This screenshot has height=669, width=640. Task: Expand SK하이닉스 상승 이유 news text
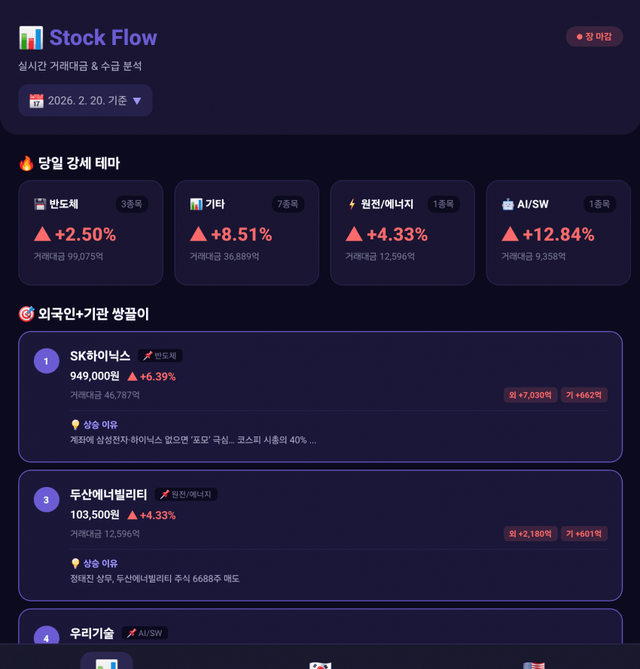[x=193, y=440]
